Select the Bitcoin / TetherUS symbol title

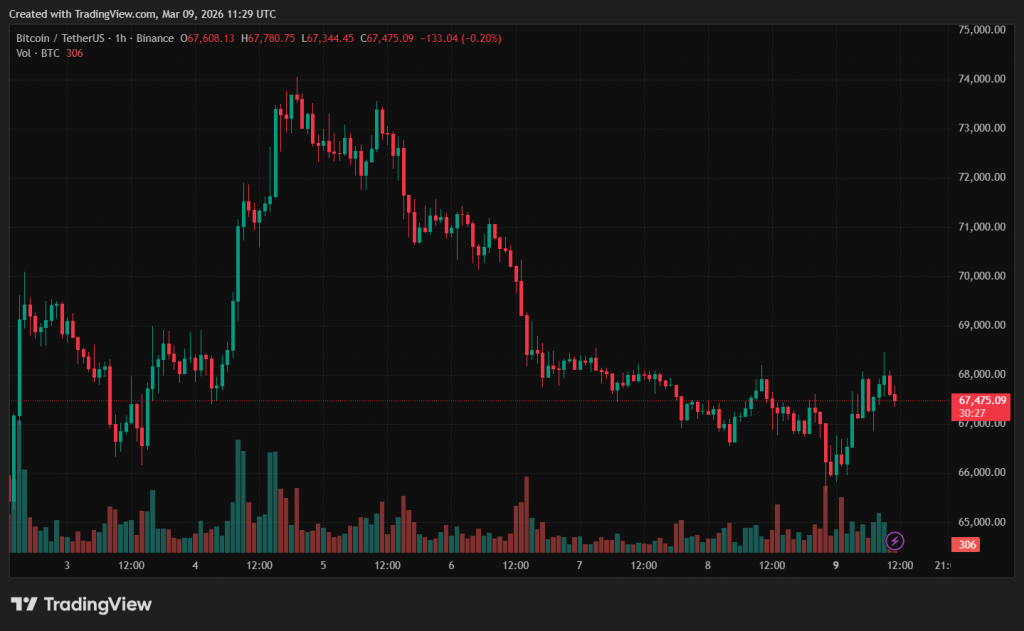pos(60,38)
